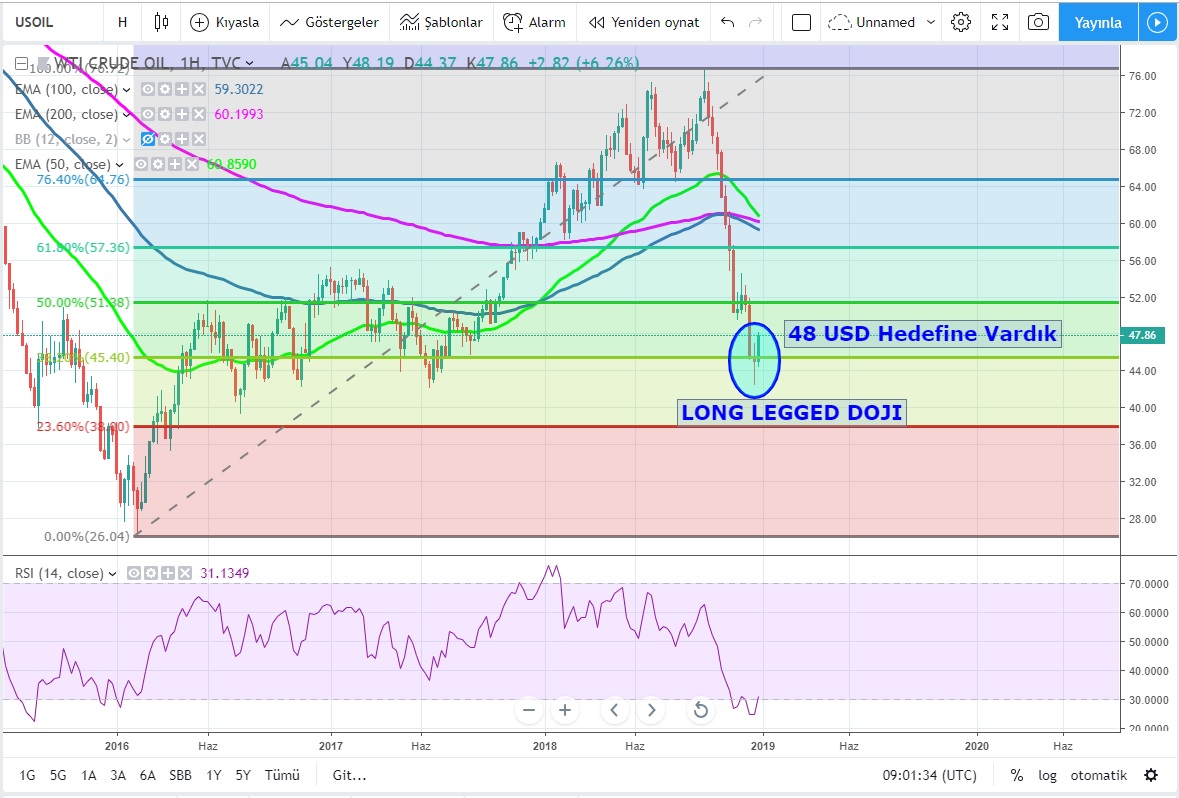The height and width of the screenshot is (798, 1179).
Task: Open the H timeframe interval selector
Action: (123, 22)
